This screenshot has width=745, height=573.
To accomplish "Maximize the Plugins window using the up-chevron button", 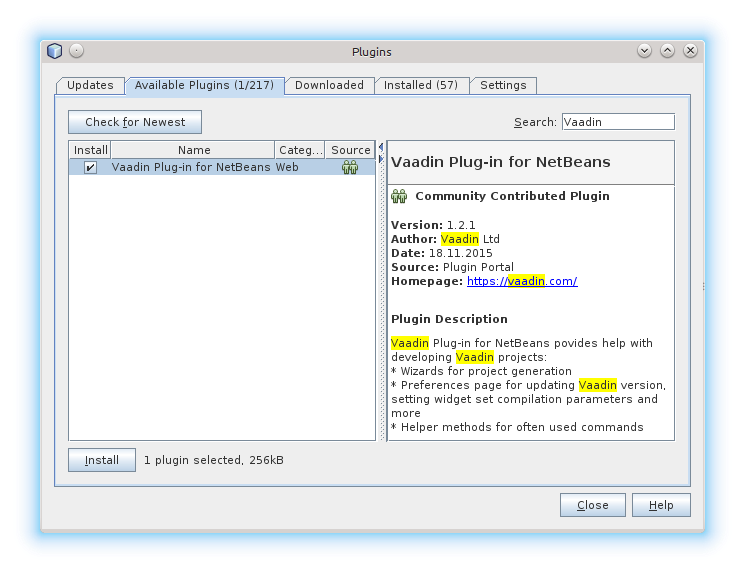I will point(668,50).
